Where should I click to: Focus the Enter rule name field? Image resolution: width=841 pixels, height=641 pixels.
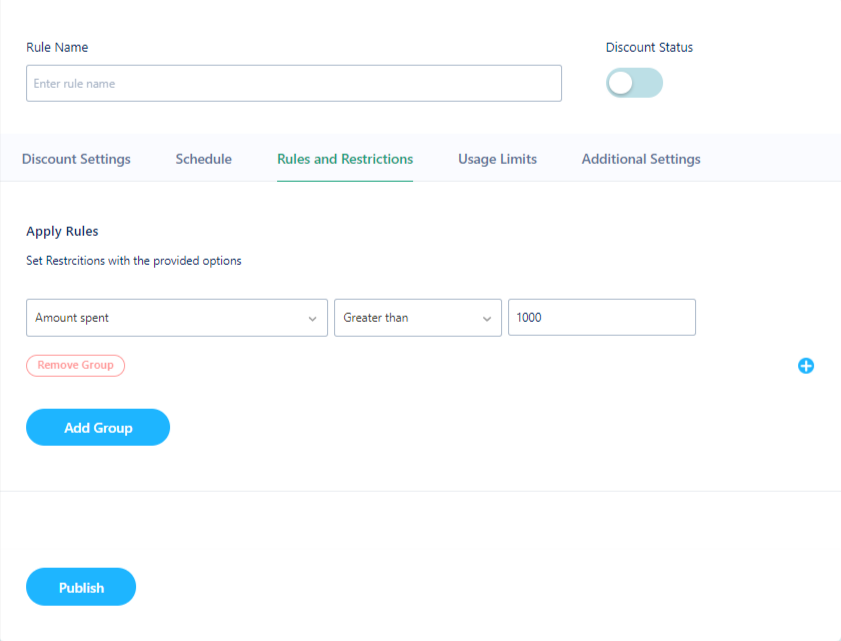pyautogui.click(x=294, y=83)
